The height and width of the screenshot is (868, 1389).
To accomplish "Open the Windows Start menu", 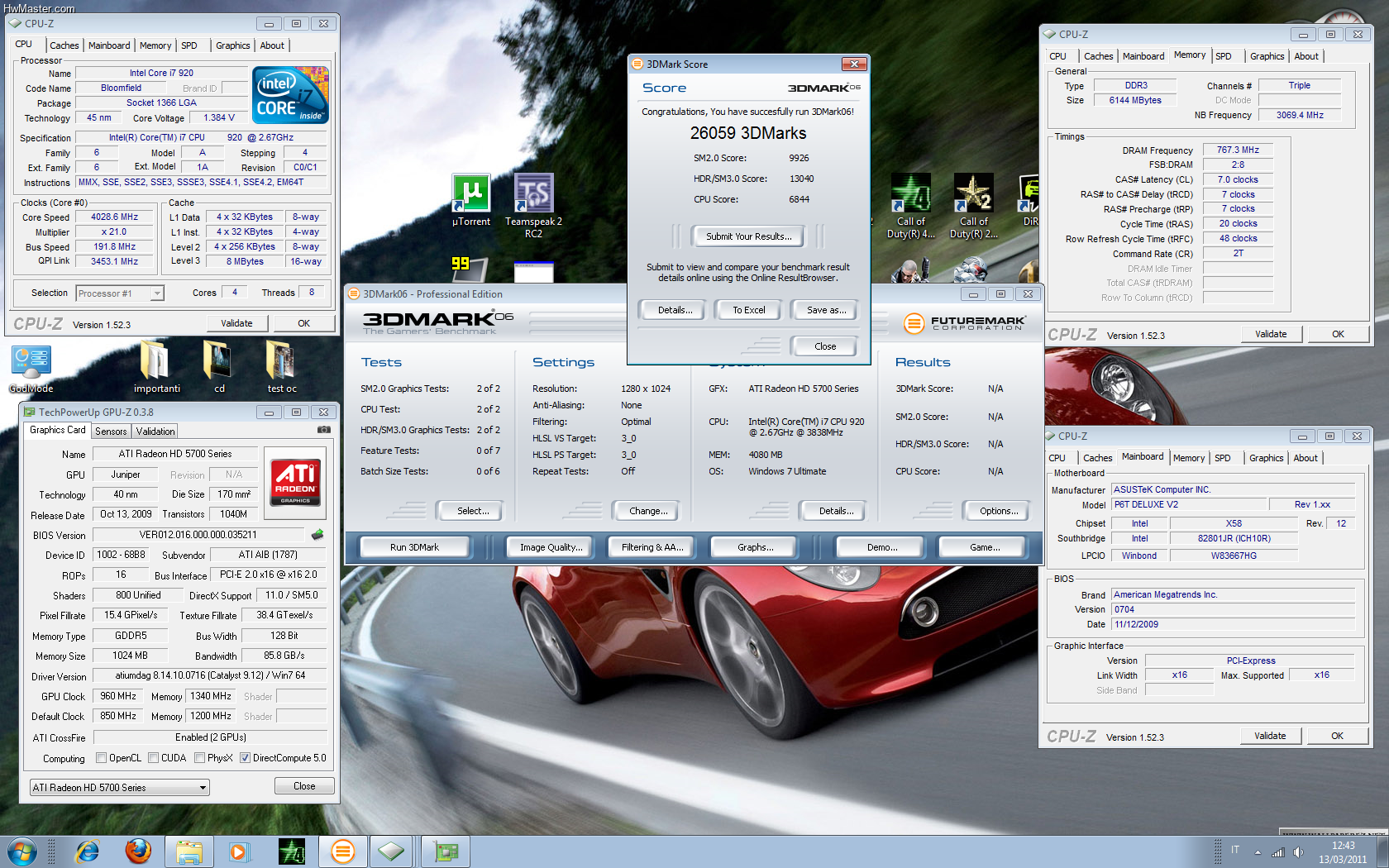I will tap(22, 851).
